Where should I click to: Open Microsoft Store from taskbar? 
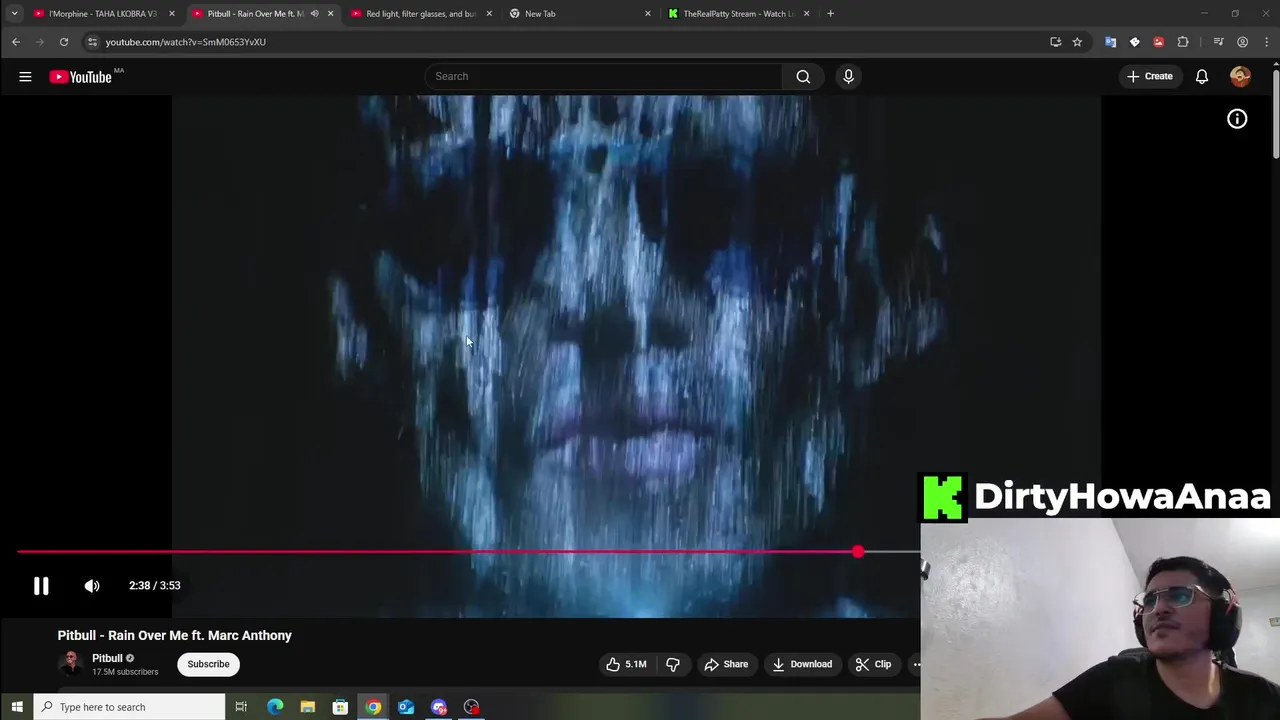(340, 707)
